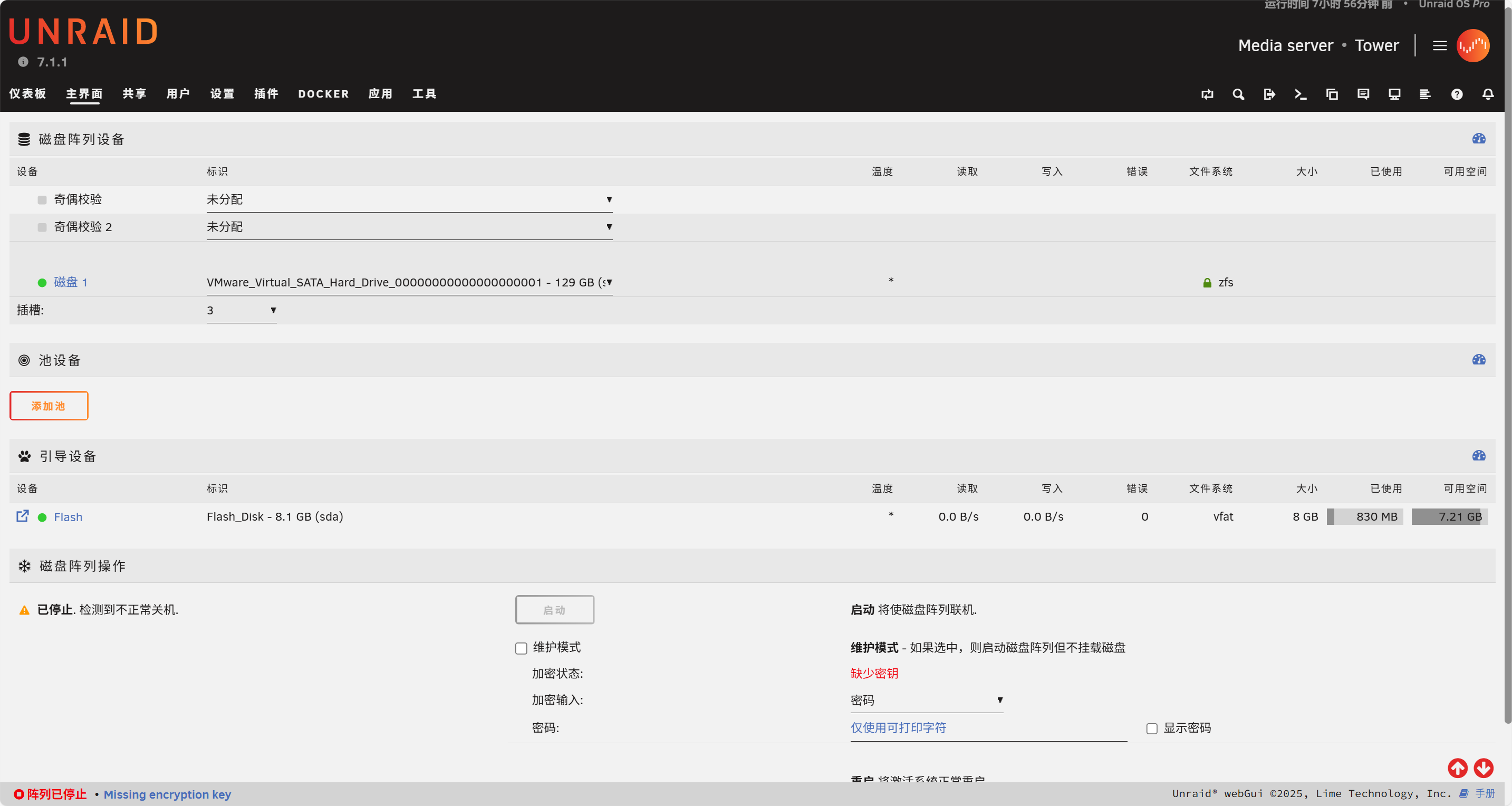Switch to the 仪表板 tab
Screen dimensions: 1512x806
[27, 94]
